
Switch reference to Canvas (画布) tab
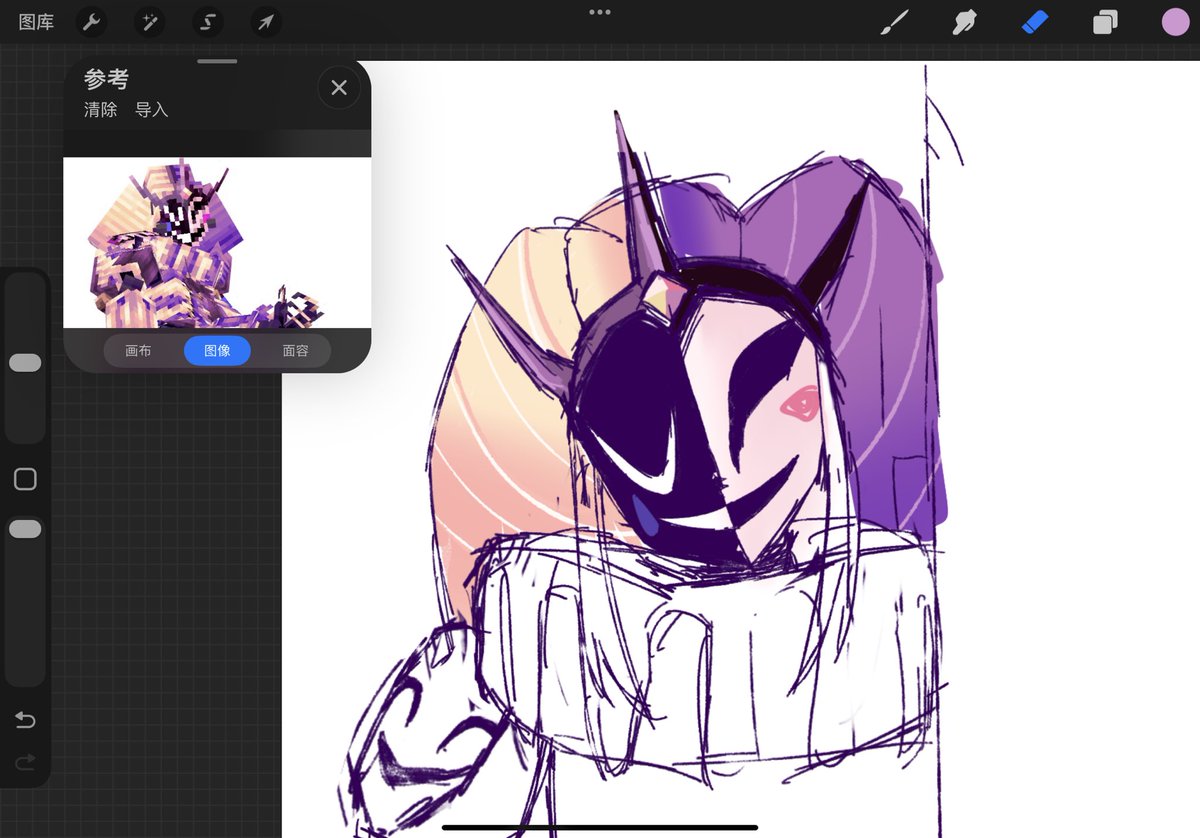click(139, 351)
